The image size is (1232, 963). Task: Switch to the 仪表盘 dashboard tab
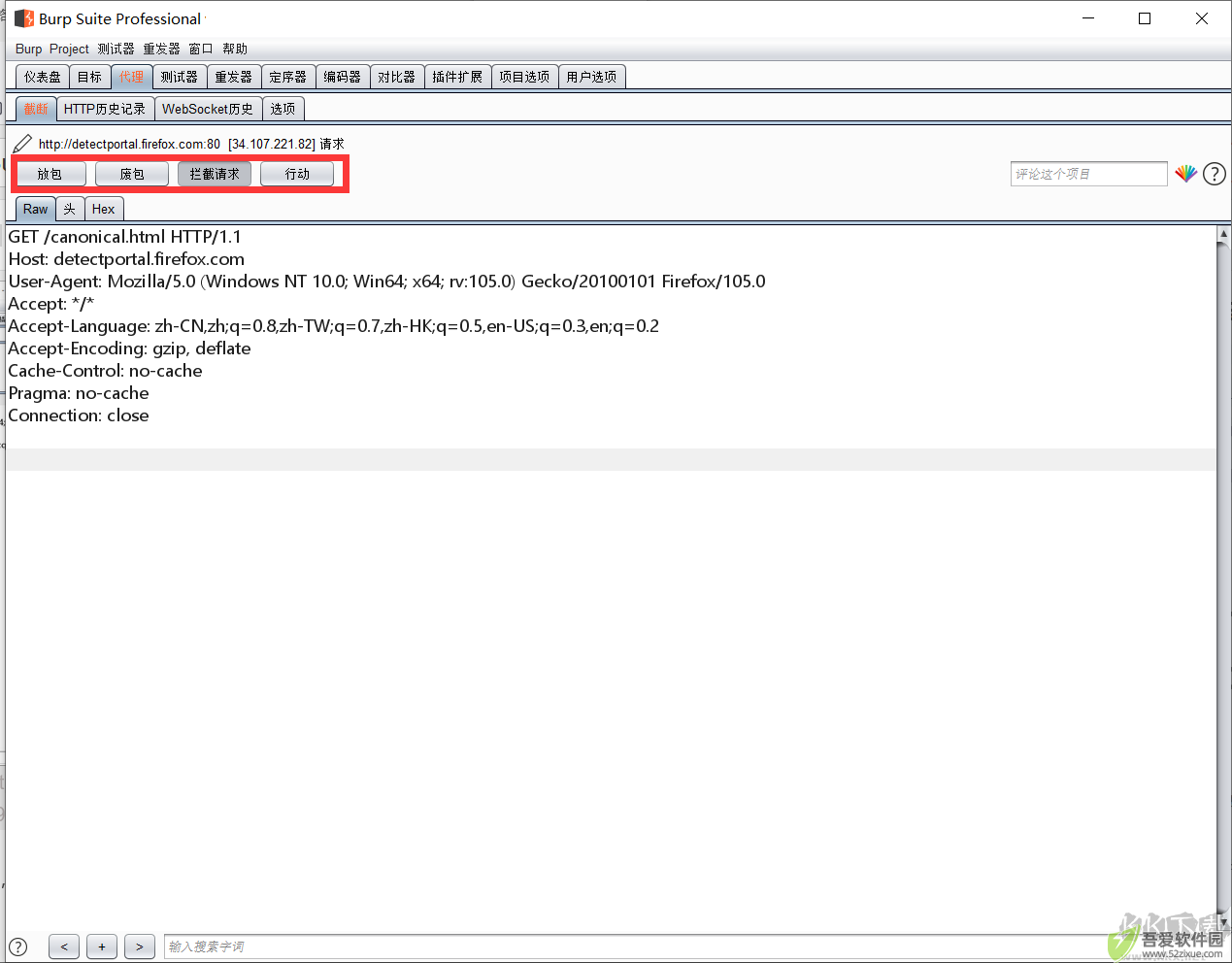43,77
